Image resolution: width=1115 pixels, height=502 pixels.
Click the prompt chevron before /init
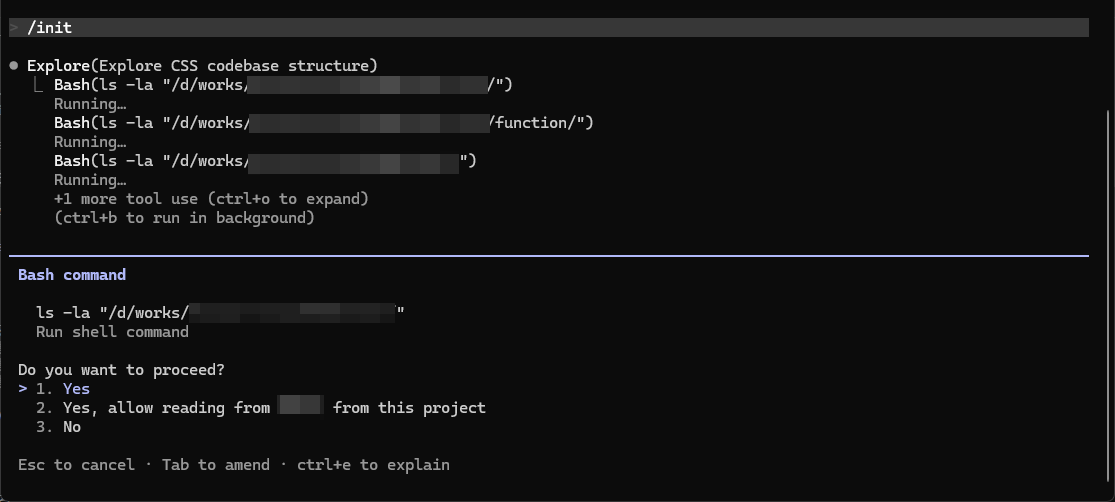(14, 28)
